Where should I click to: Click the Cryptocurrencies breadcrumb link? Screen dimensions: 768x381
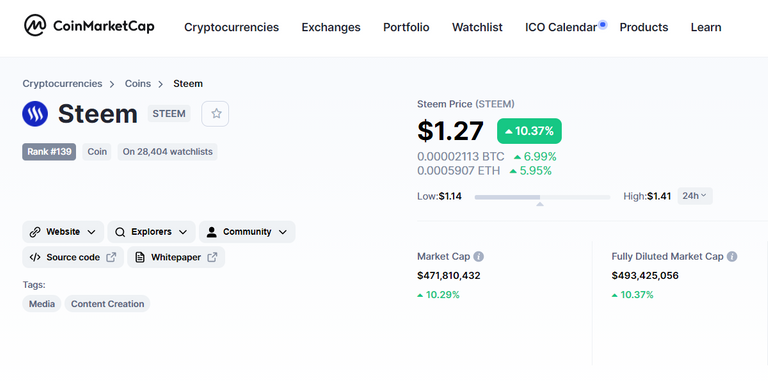[x=62, y=84]
